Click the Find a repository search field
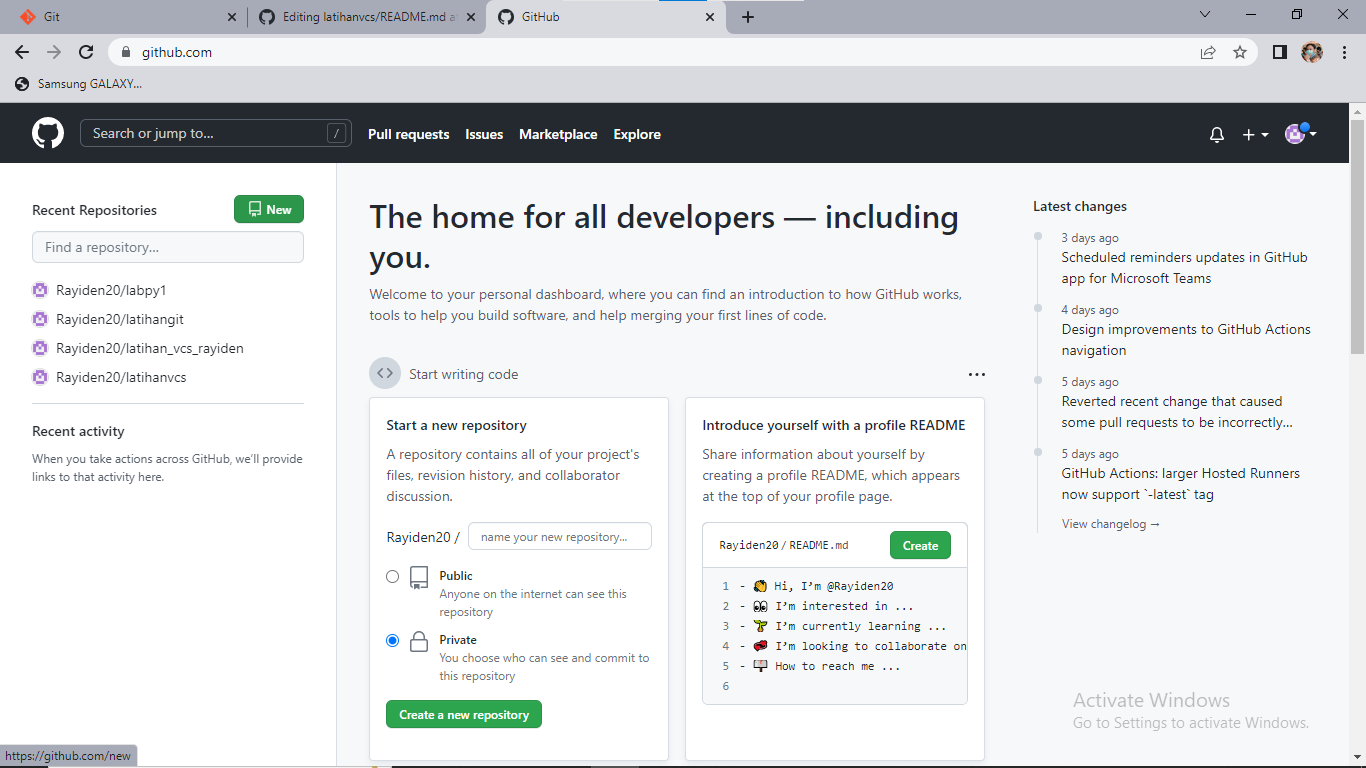This screenshot has width=1366, height=768. [167, 247]
